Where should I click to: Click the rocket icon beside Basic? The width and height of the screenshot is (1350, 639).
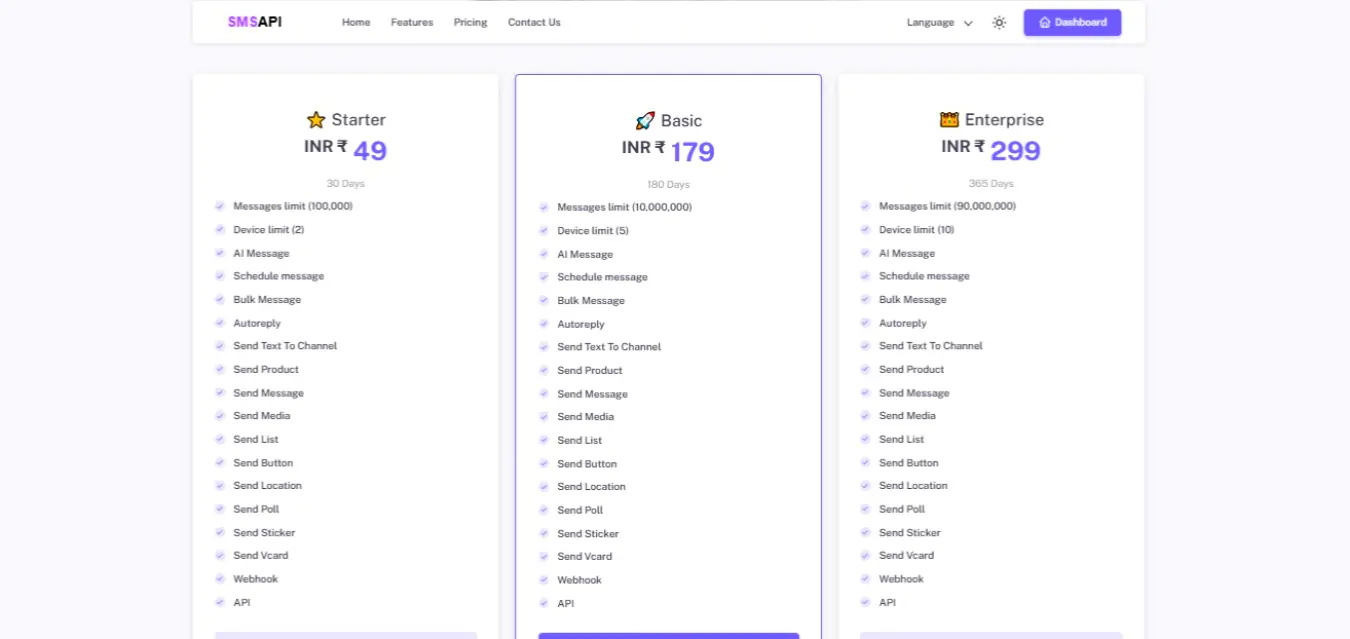coord(645,121)
